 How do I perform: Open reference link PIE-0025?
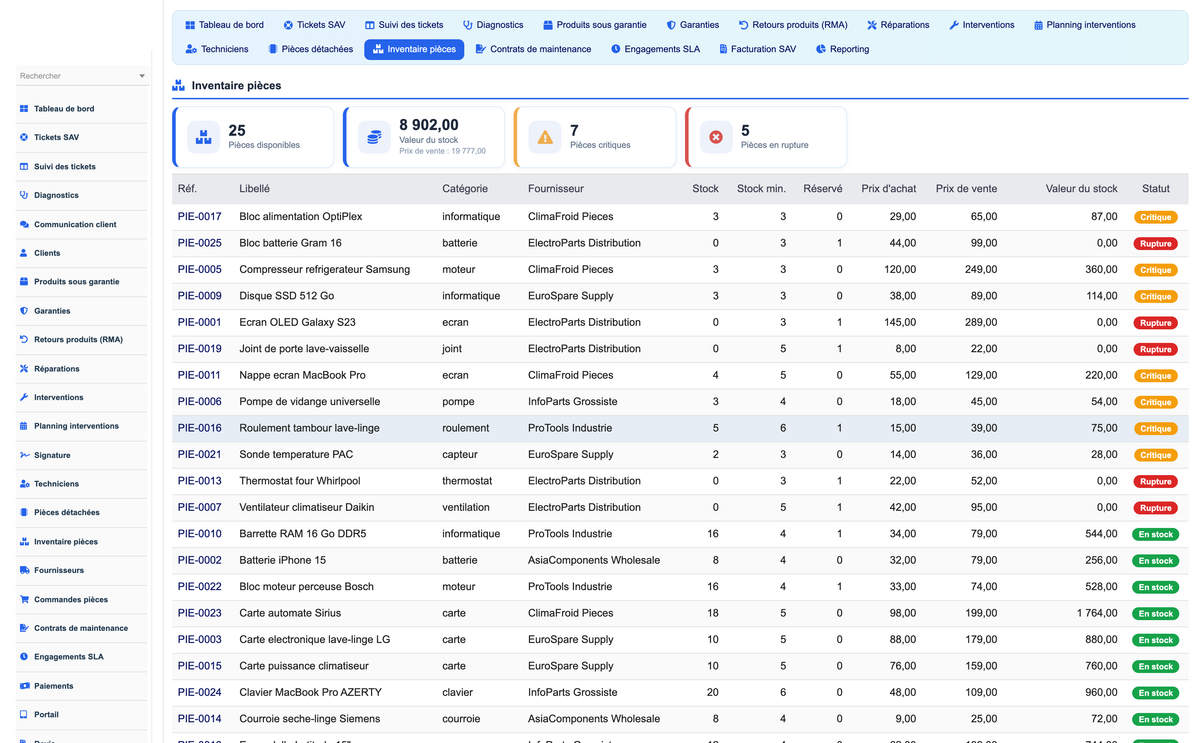200,243
